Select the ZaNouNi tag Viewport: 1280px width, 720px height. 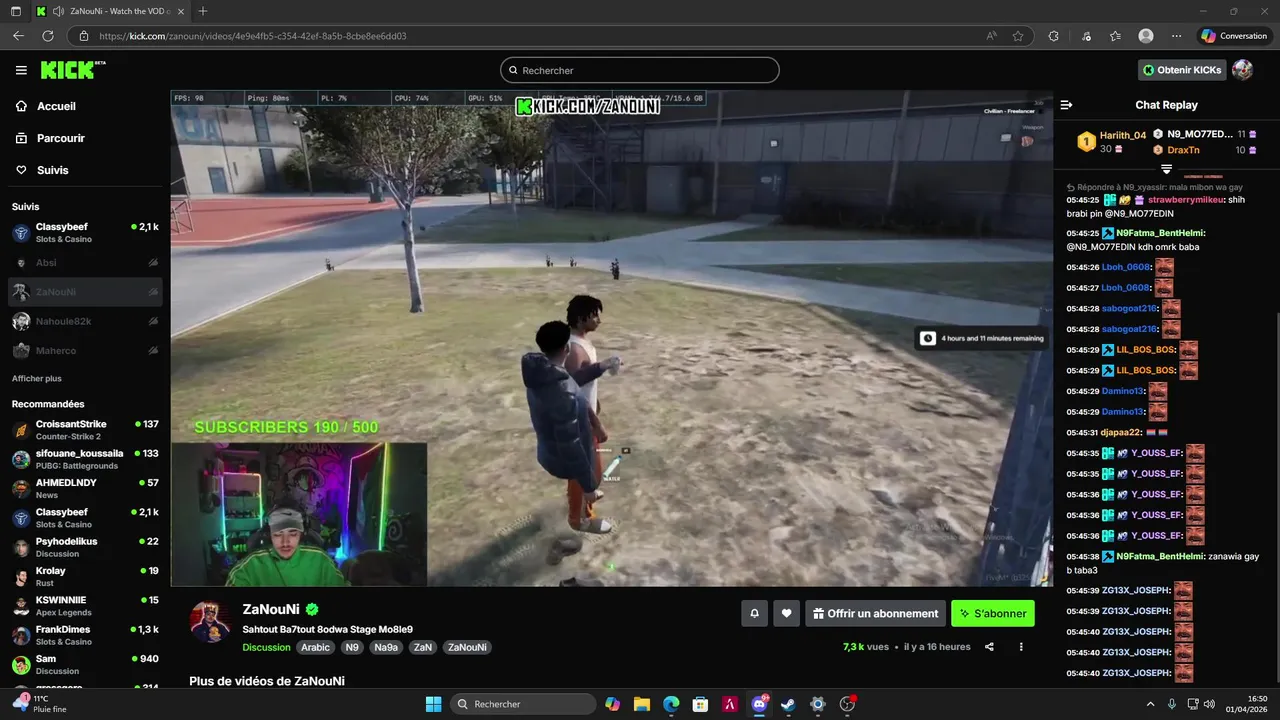coord(467,647)
